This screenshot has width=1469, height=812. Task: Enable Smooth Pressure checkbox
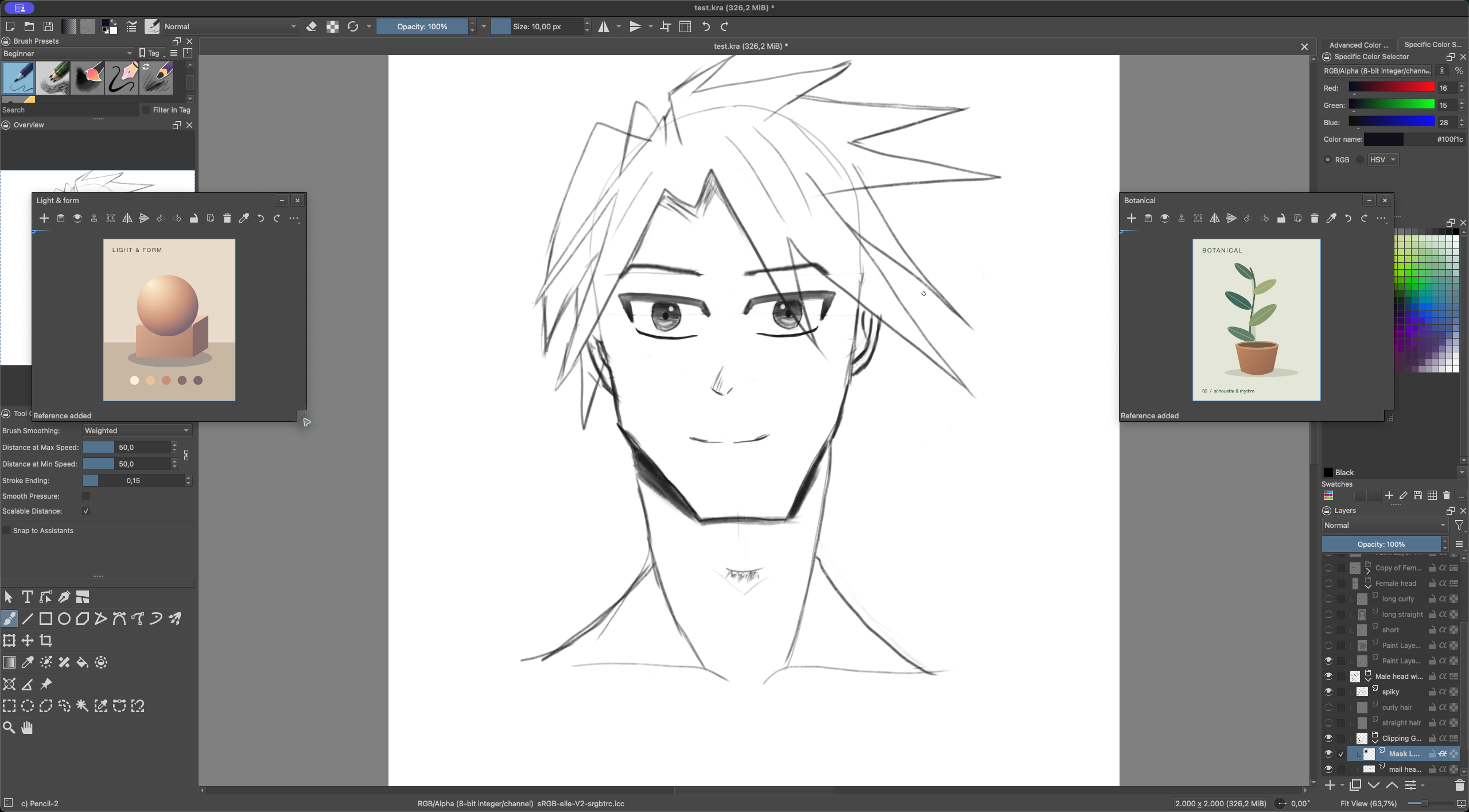(86, 496)
